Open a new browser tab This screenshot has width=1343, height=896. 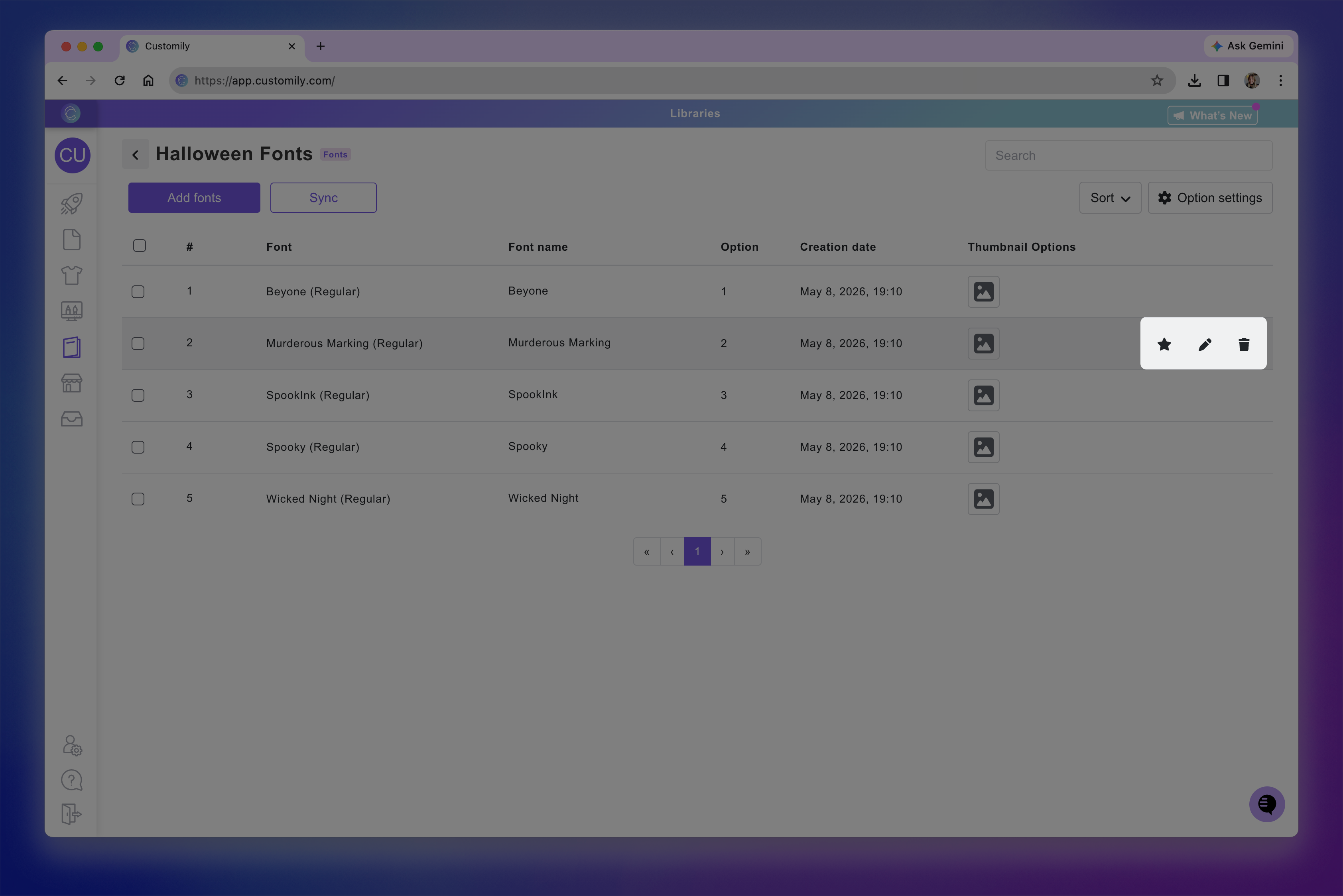point(321,46)
